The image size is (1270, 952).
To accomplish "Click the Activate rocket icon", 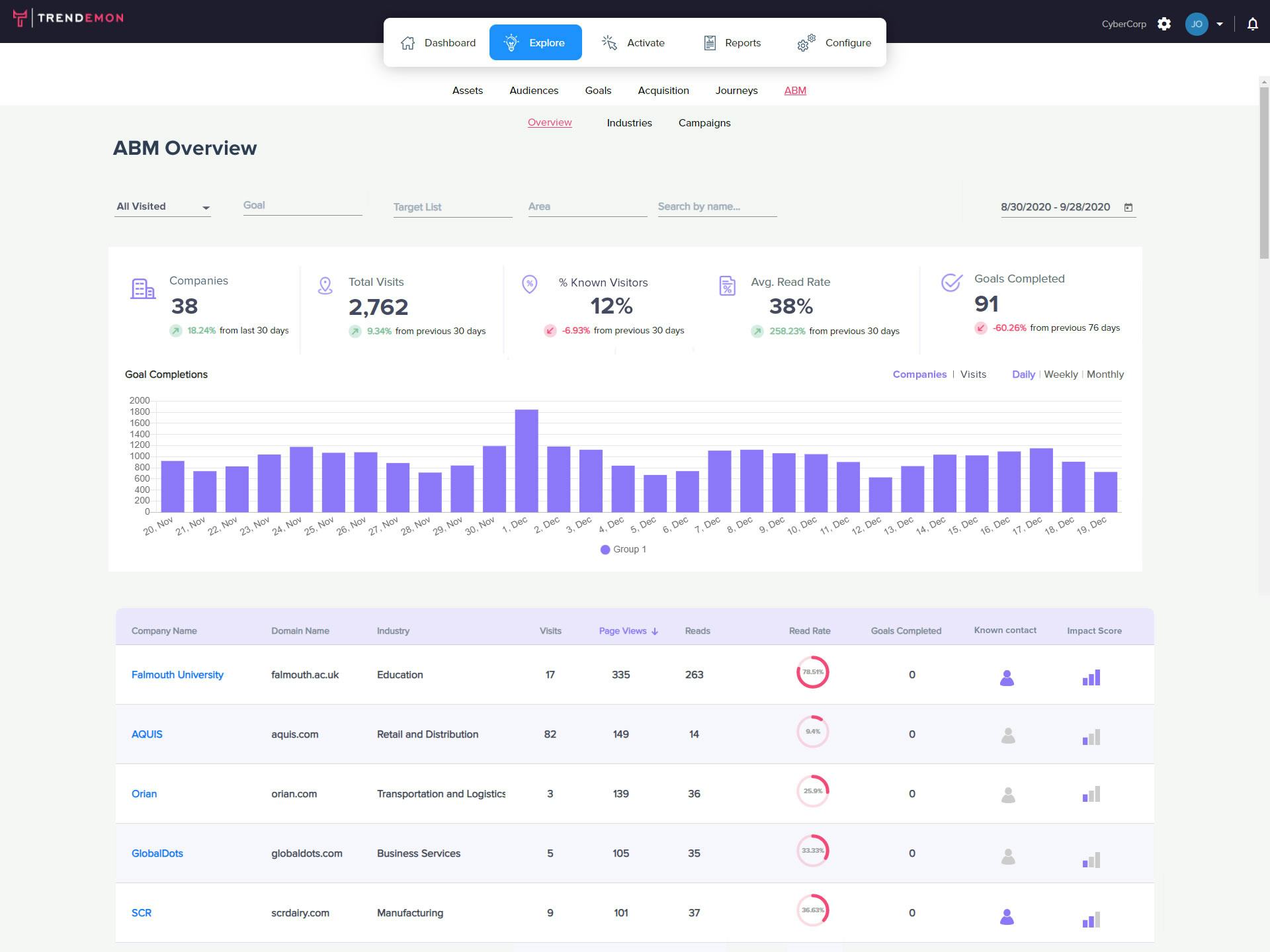I will tap(609, 42).
